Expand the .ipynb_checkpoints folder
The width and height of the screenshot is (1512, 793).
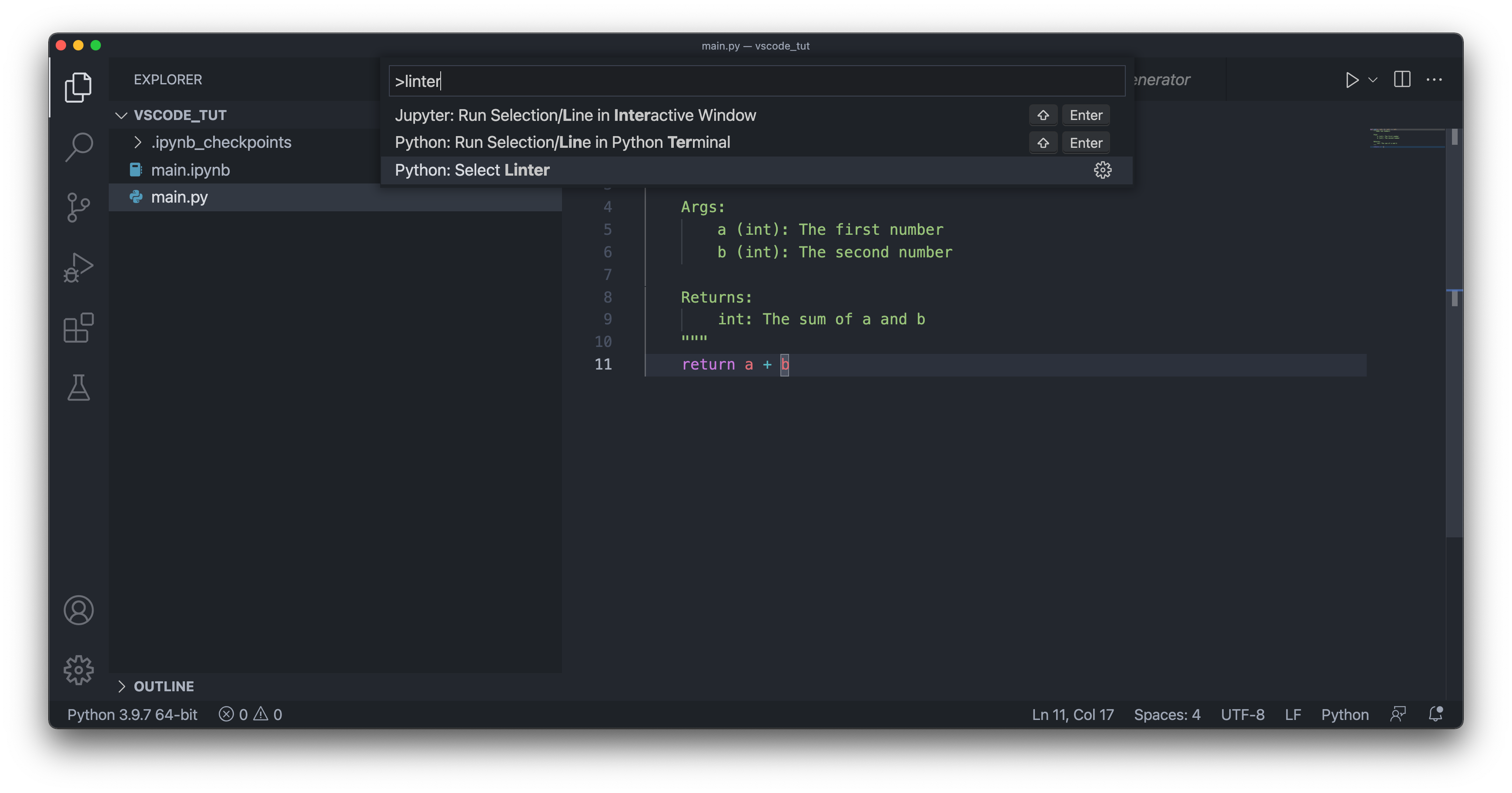(x=137, y=142)
